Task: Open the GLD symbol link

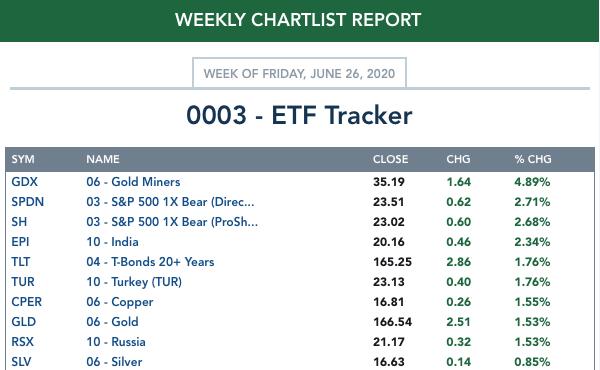Action: [x=24, y=321]
